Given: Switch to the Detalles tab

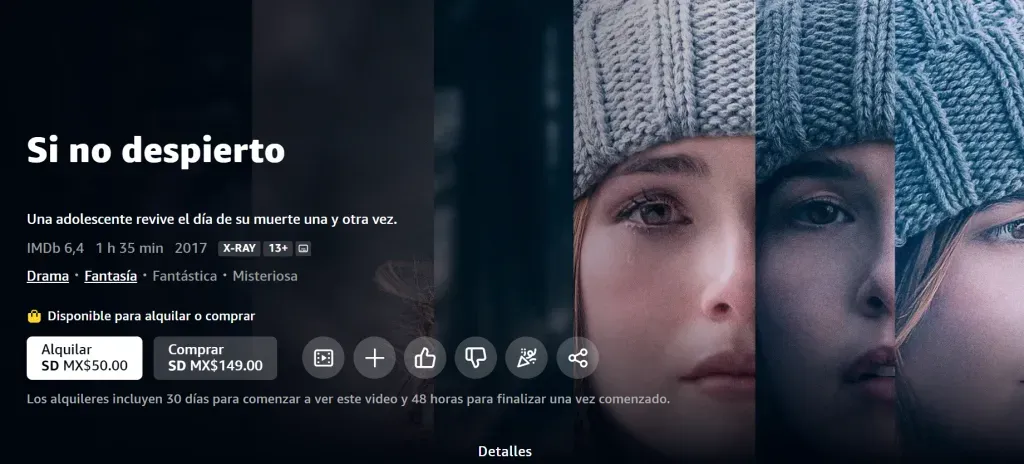Looking at the screenshot, I should [x=505, y=451].
